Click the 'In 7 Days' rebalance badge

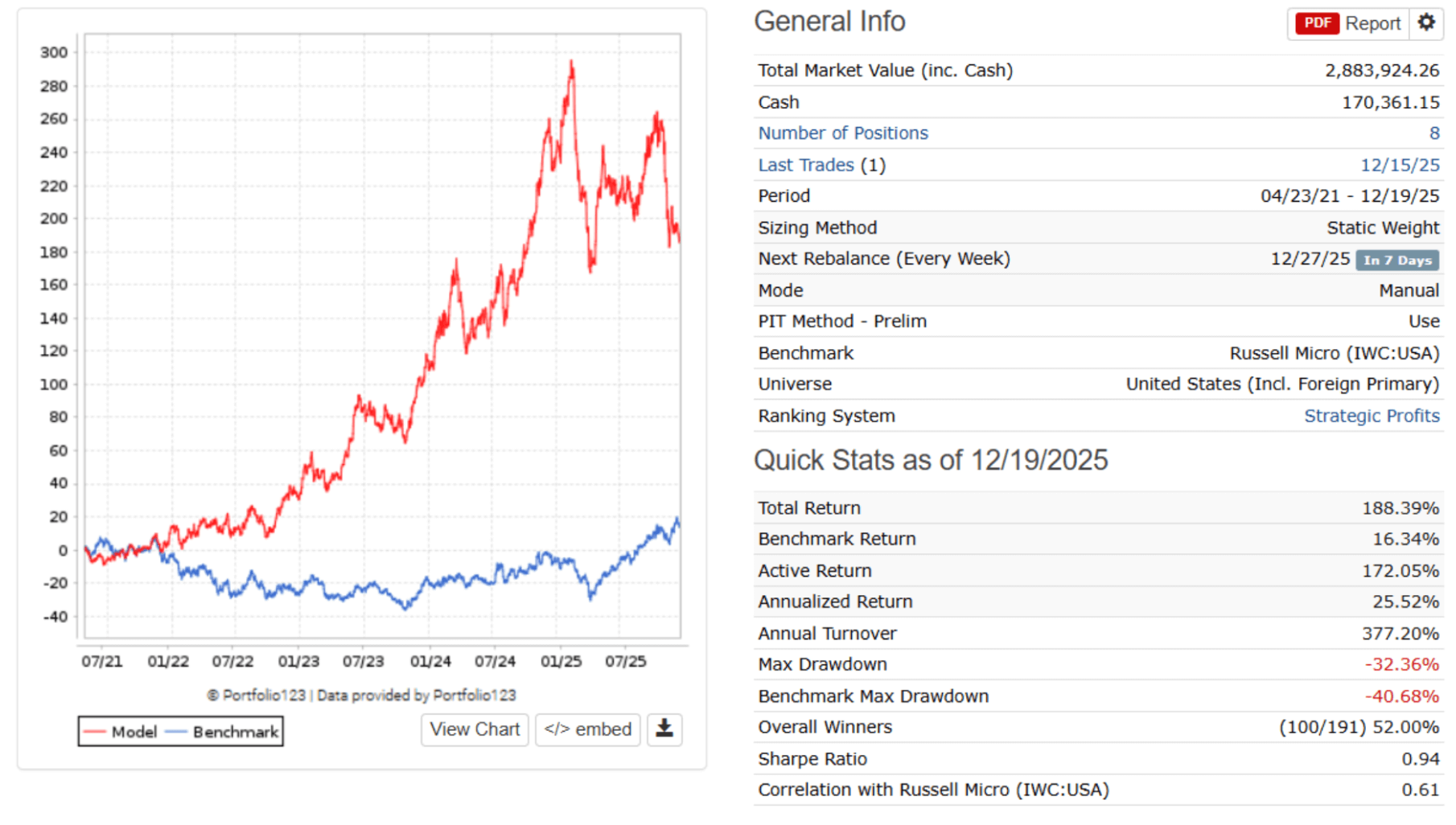point(1397,260)
